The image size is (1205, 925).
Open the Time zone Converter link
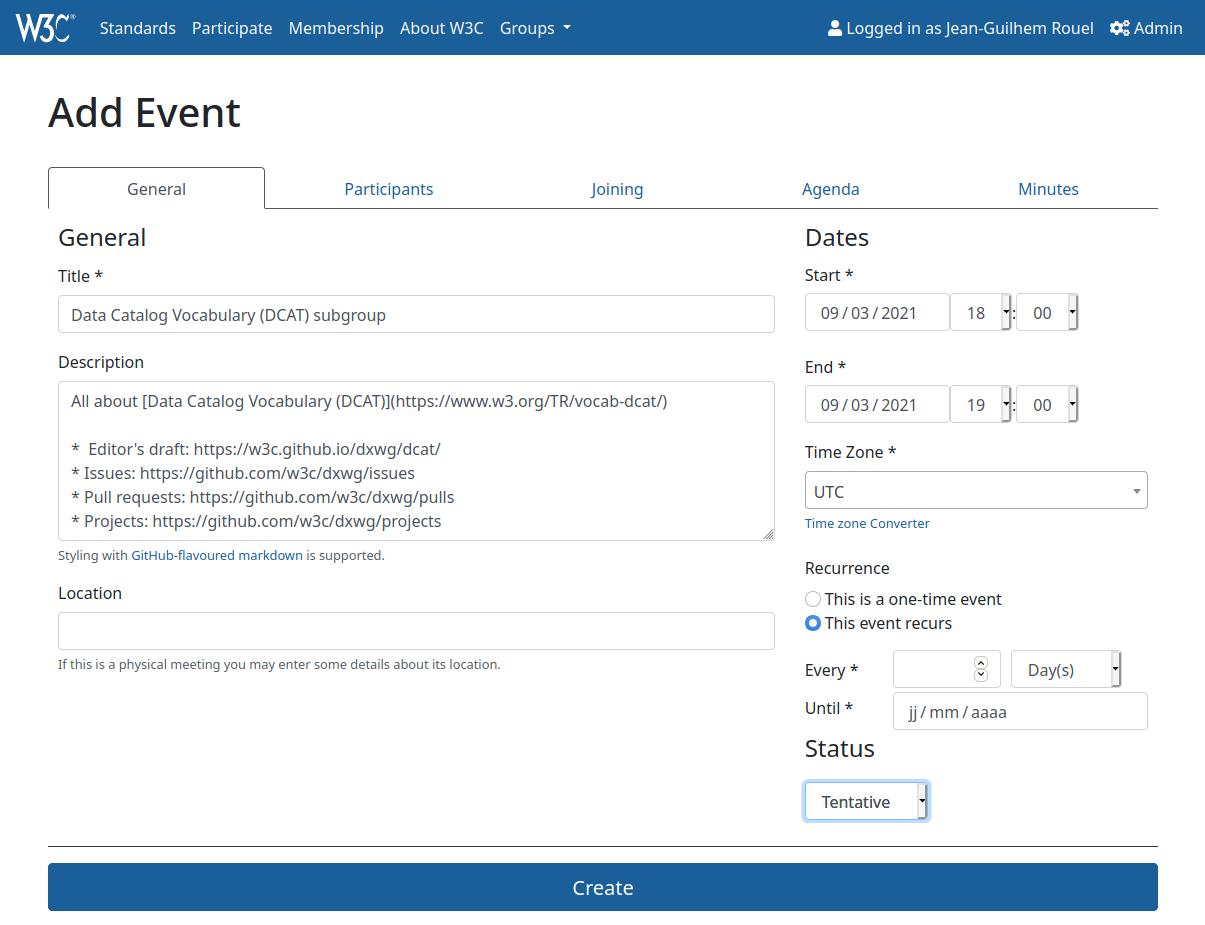(867, 523)
